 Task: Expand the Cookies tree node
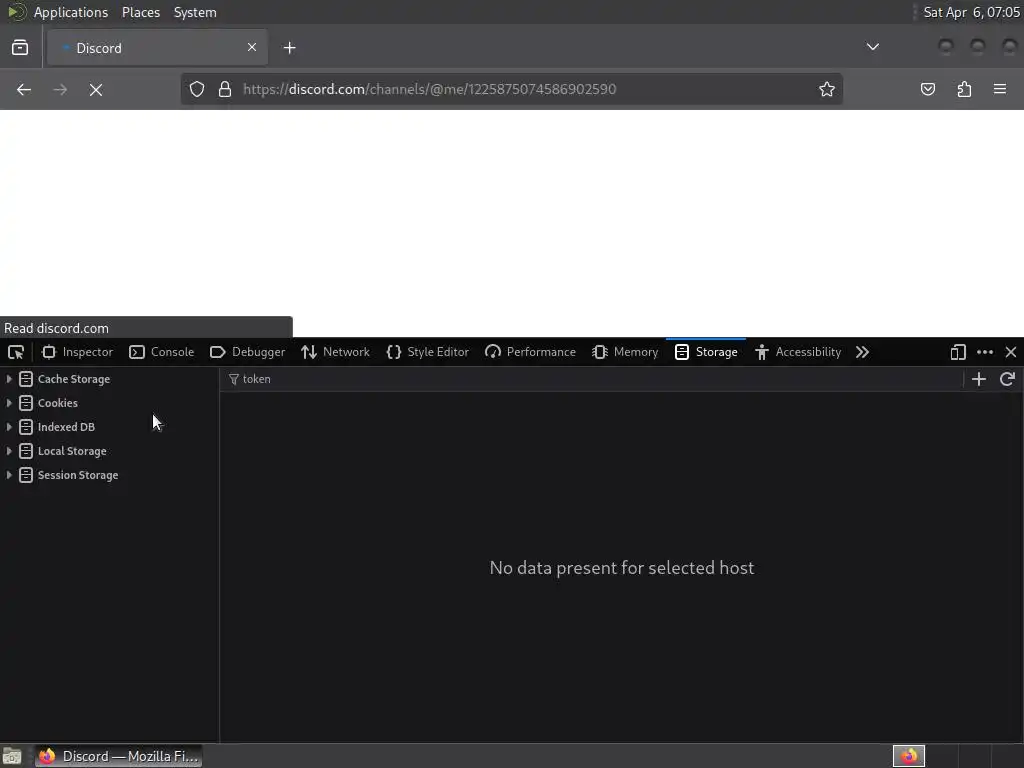pos(8,403)
